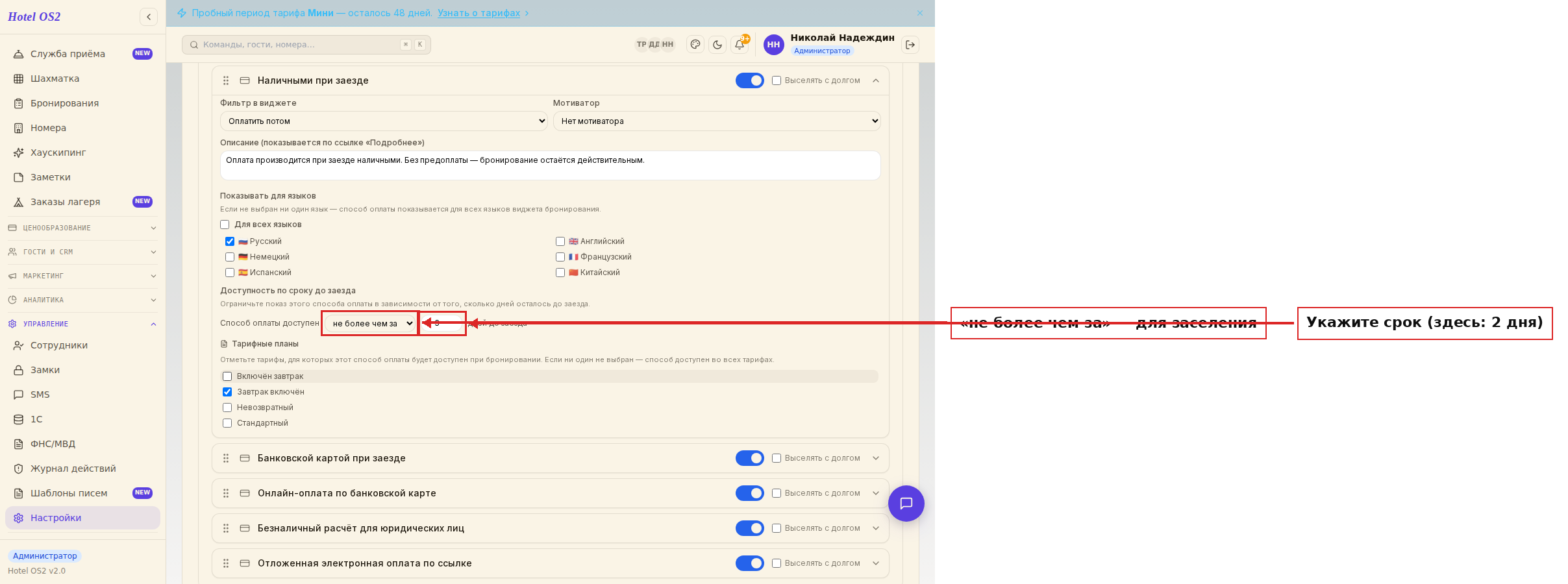The height and width of the screenshot is (584, 1568).
Task: Open the Фильтр в виджете dropdown
Action: point(384,121)
